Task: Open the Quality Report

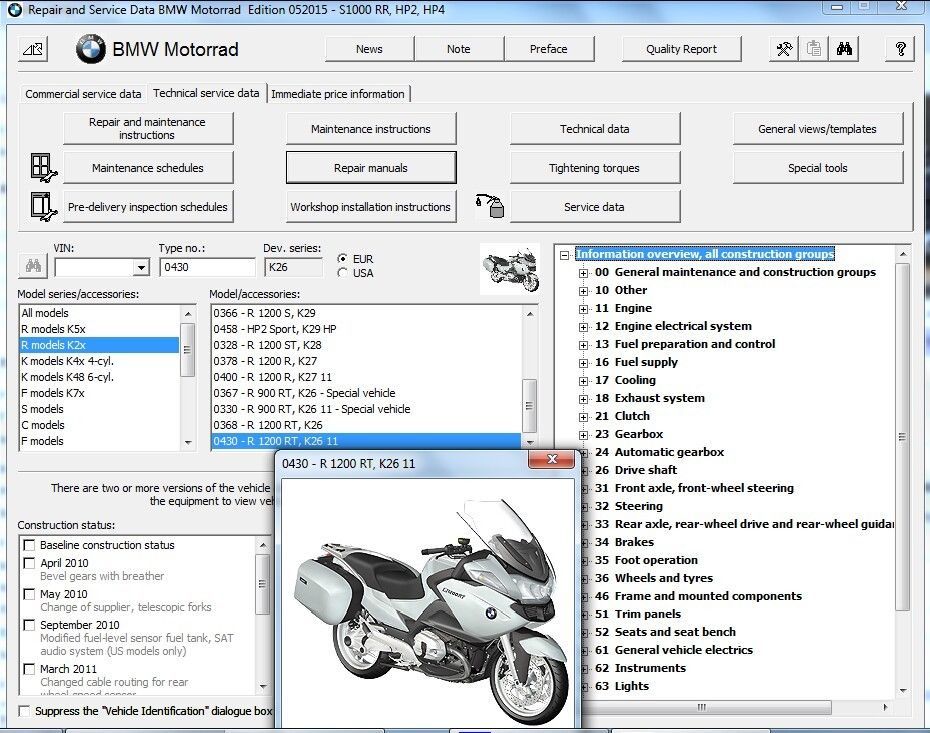Action: tap(681, 49)
